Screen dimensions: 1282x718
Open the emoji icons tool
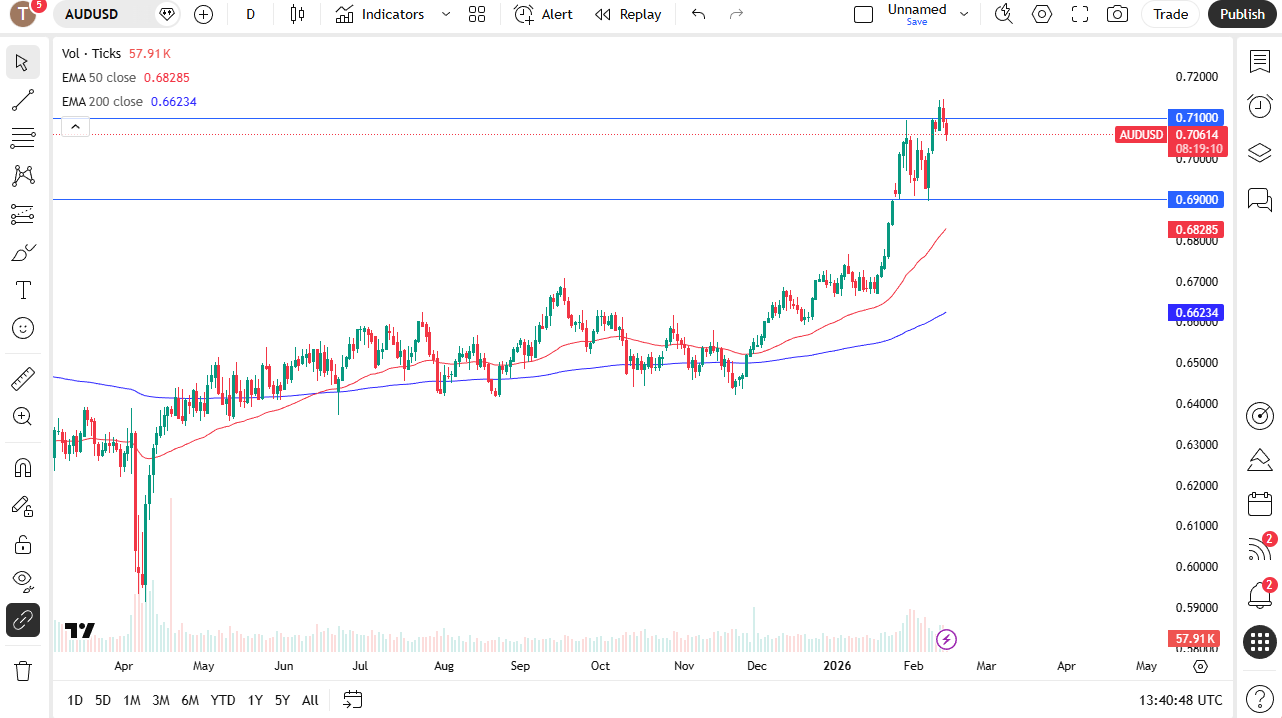point(23,328)
